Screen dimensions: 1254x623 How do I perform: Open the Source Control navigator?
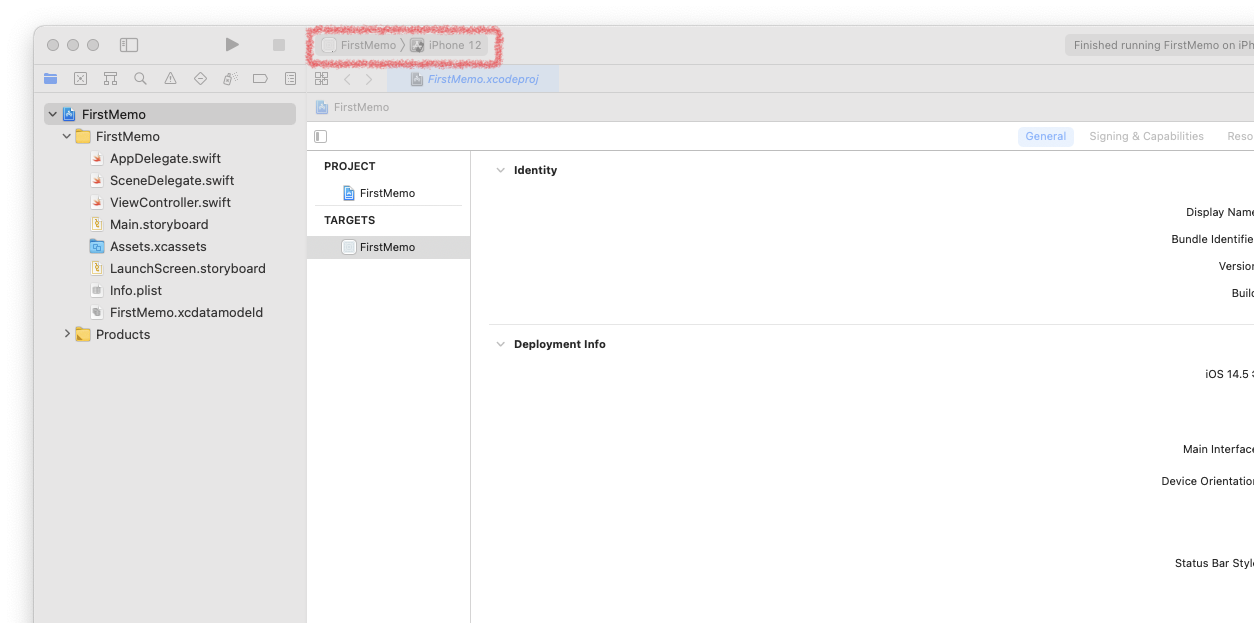pos(81,79)
